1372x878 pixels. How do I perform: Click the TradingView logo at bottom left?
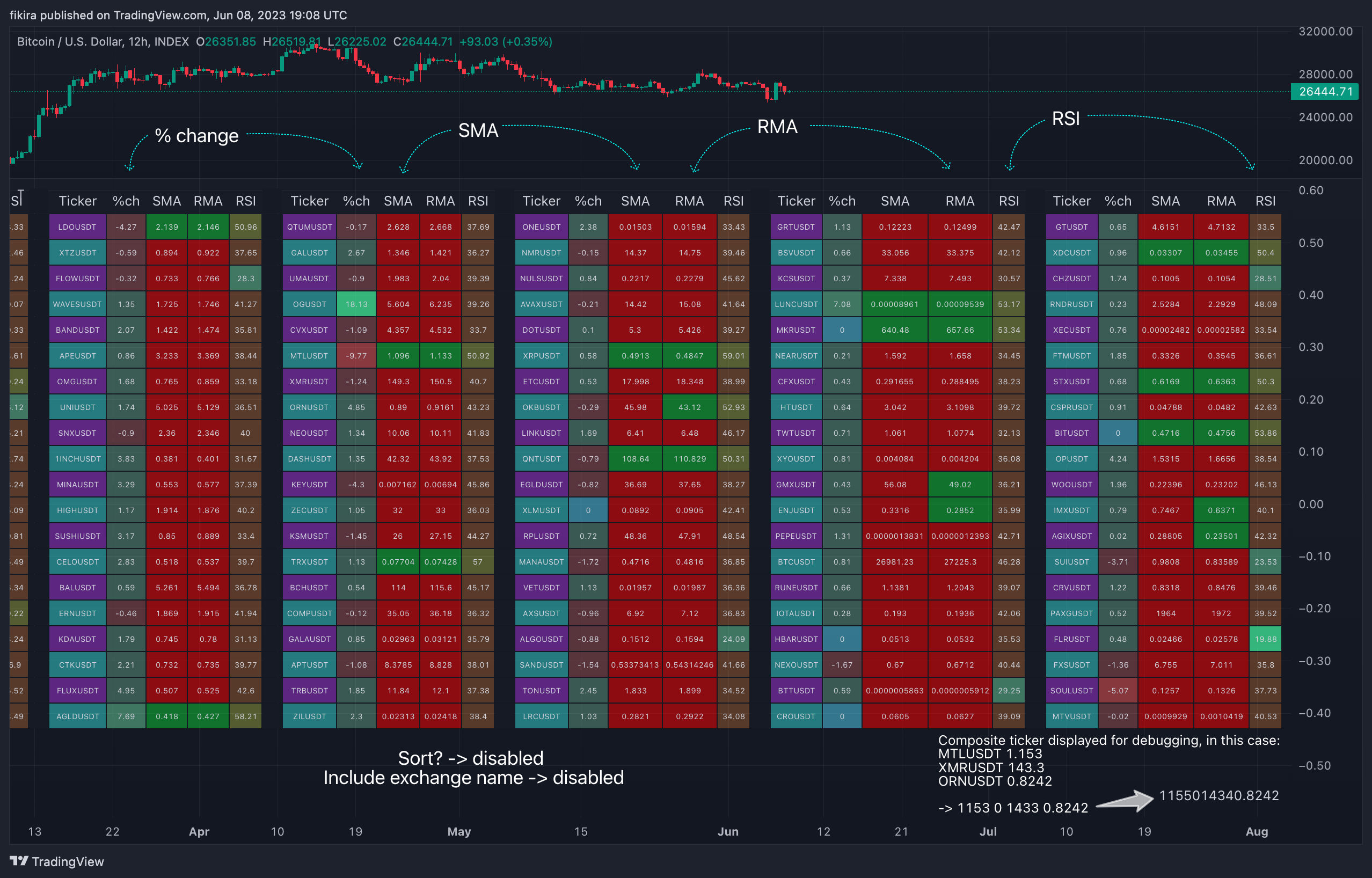pos(57,861)
